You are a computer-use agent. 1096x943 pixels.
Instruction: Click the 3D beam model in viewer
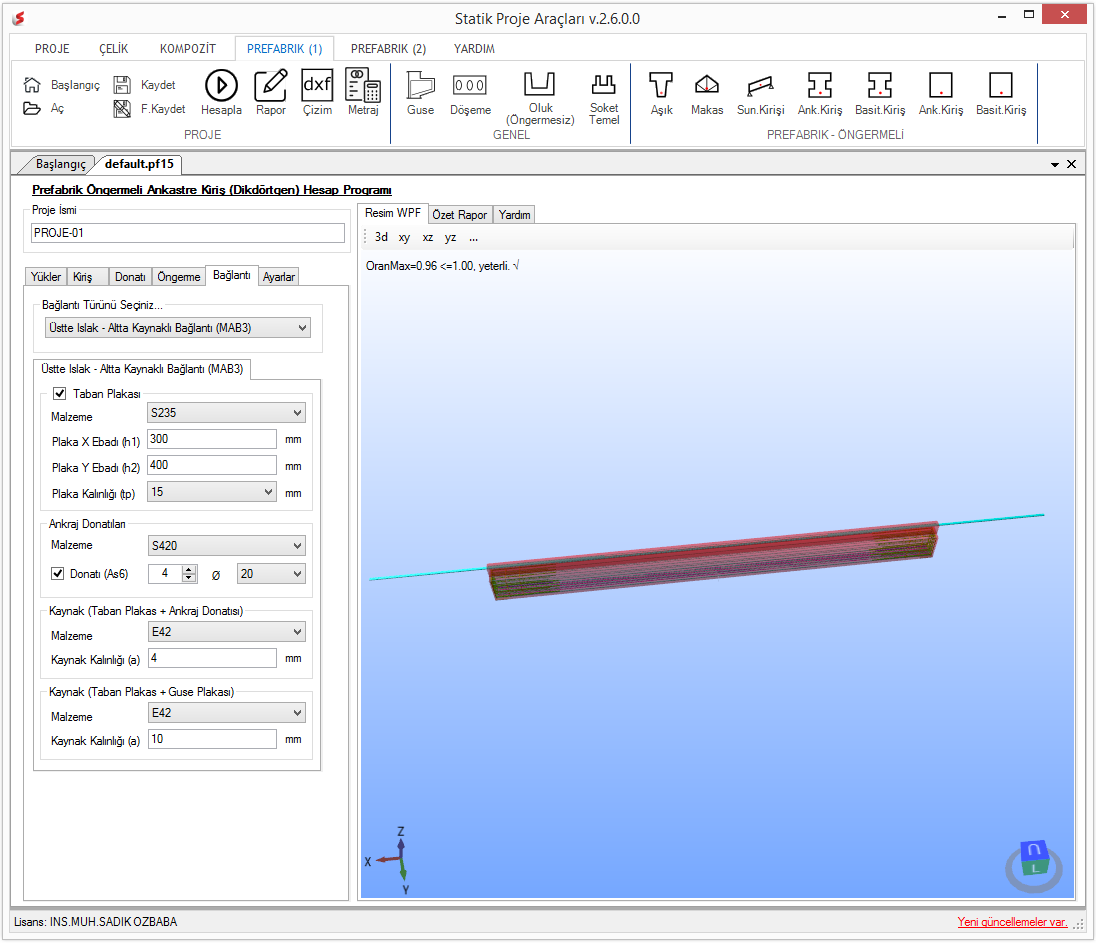[x=712, y=559]
